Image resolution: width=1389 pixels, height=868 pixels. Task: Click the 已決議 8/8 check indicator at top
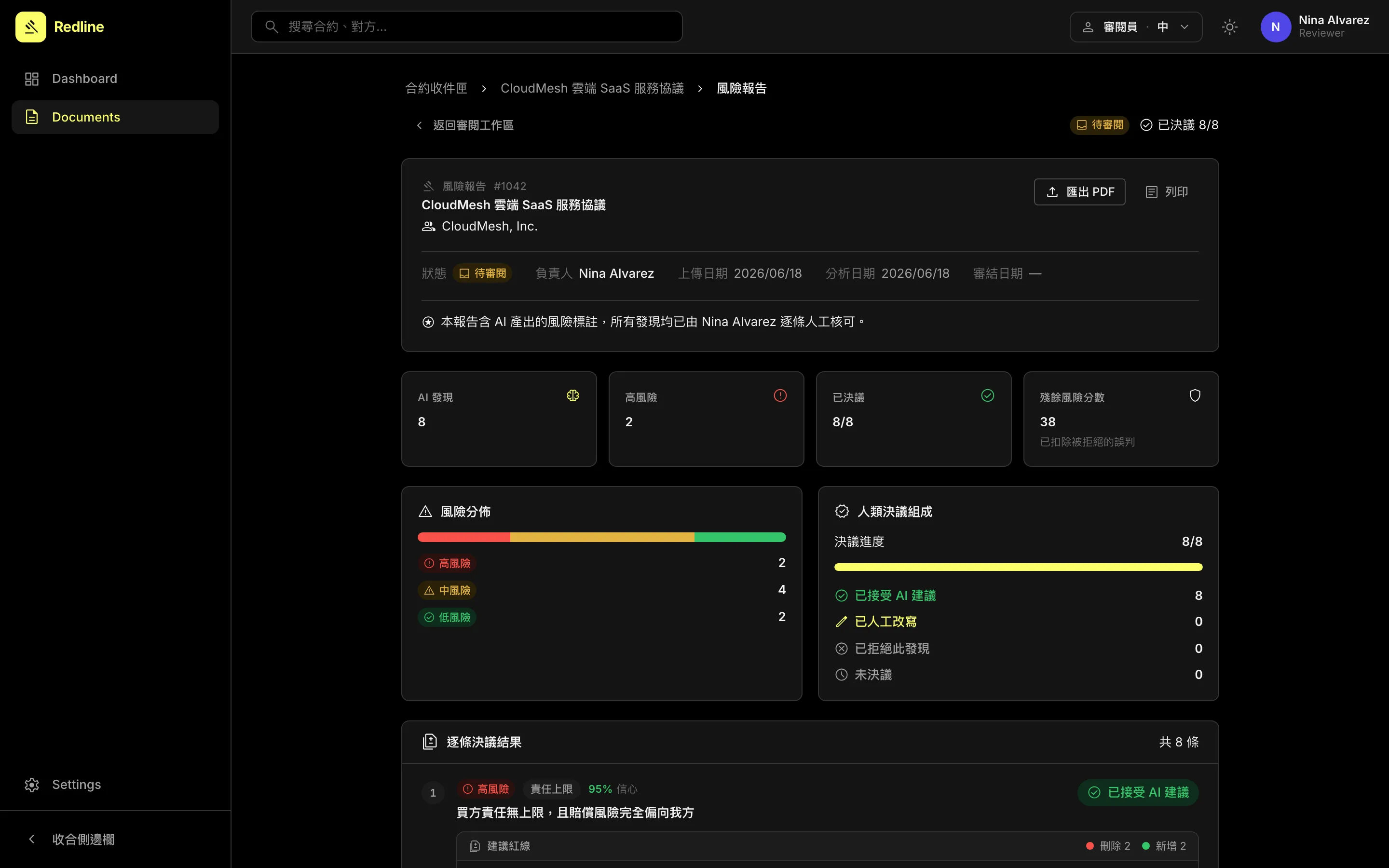pos(1179,125)
